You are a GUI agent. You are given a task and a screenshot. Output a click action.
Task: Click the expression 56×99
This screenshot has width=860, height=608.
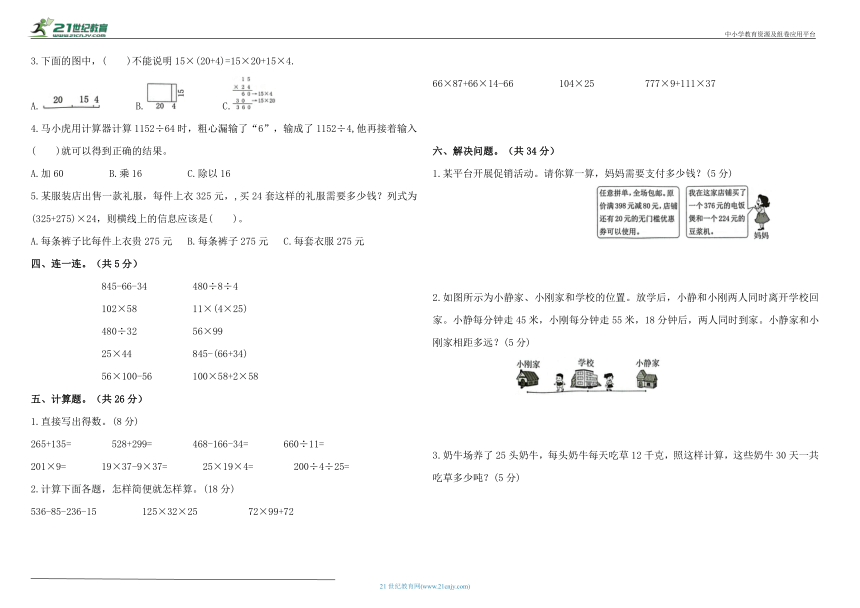207,331
